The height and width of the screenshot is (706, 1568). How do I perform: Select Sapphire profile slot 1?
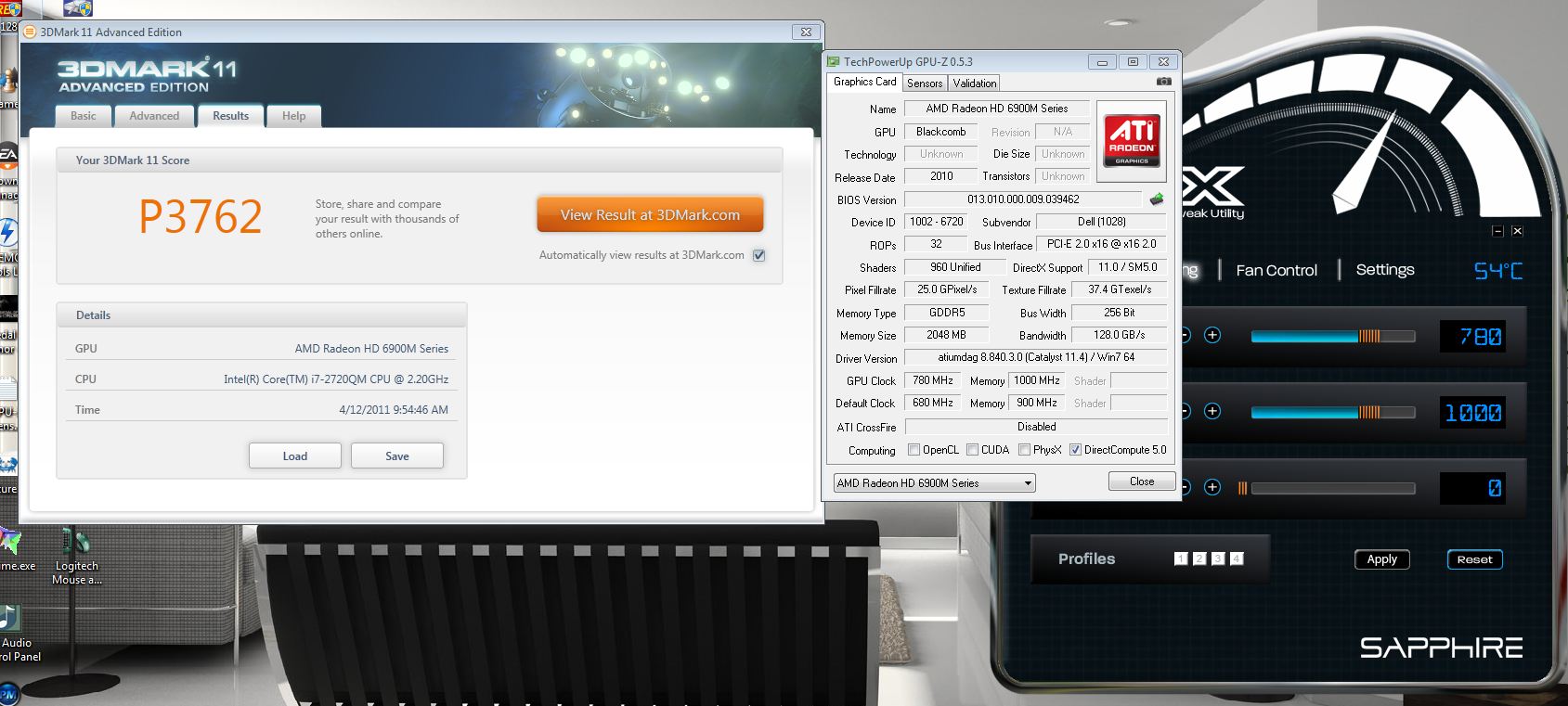coord(1181,558)
